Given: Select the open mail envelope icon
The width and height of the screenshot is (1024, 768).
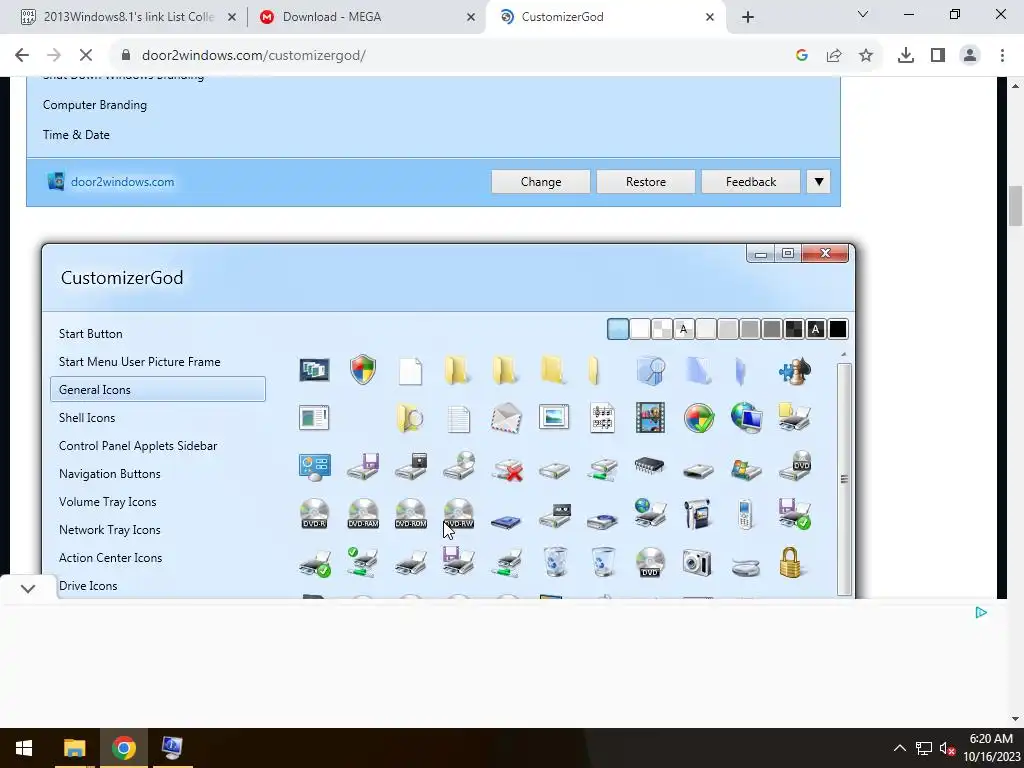Looking at the screenshot, I should tap(506, 418).
